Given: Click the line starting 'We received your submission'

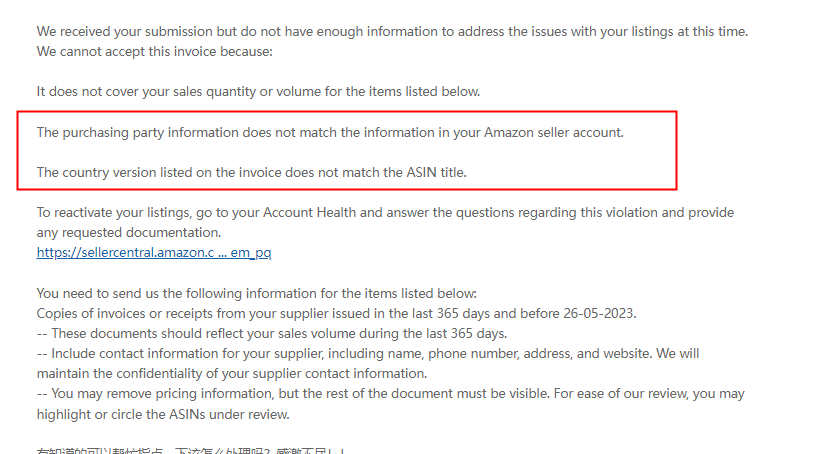Looking at the screenshot, I should [392, 32].
